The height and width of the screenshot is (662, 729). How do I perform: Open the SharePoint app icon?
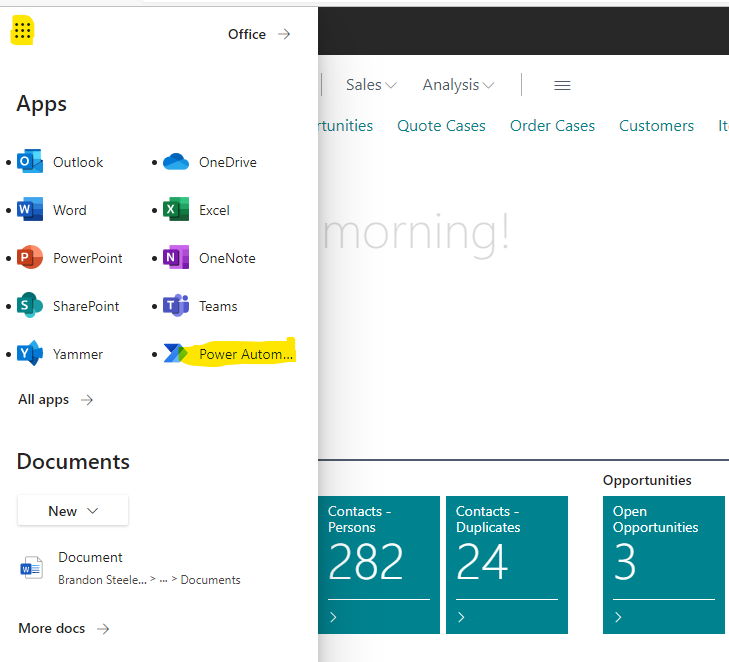click(30, 305)
